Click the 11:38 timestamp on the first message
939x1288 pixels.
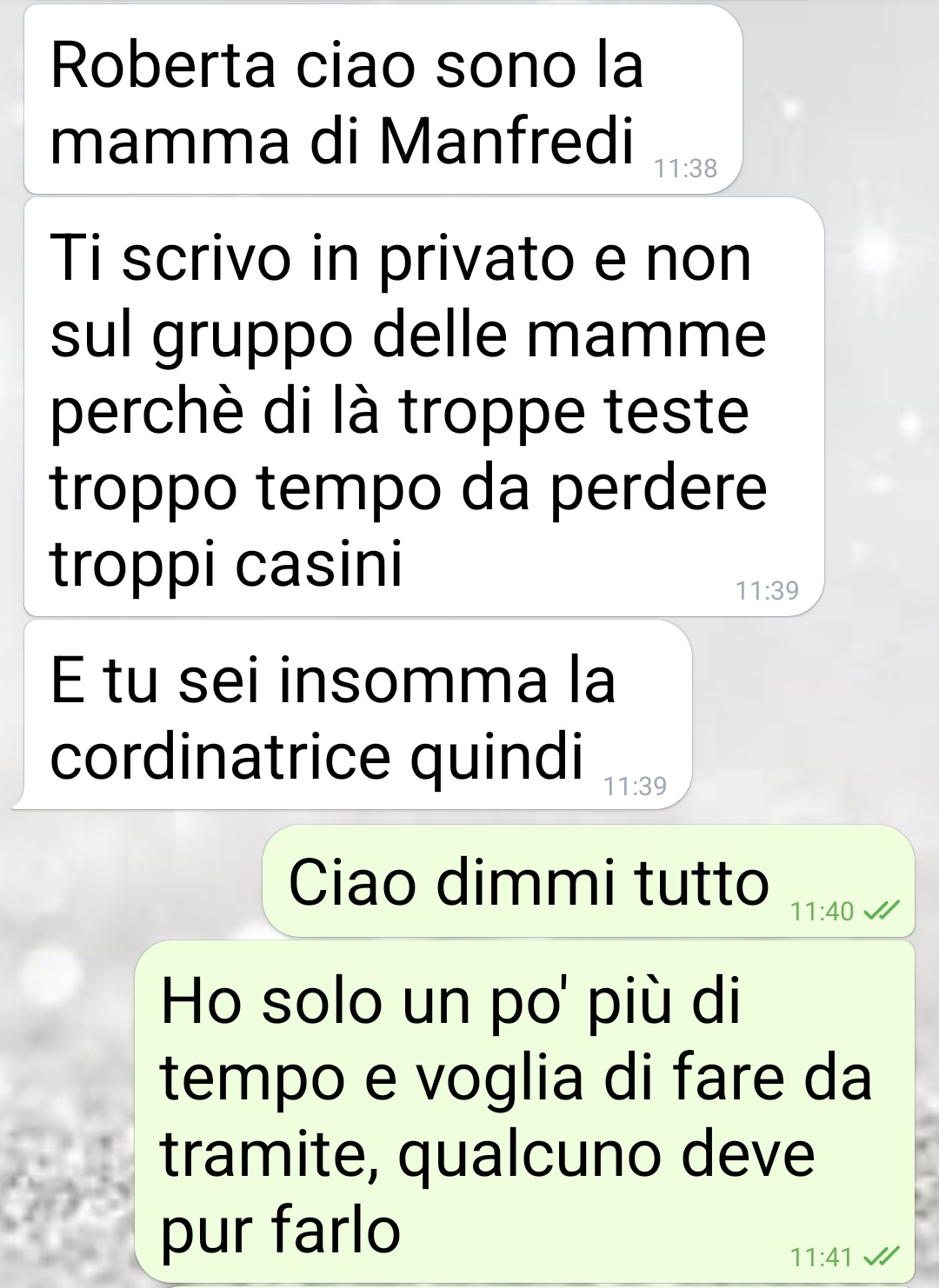pyautogui.click(x=685, y=169)
